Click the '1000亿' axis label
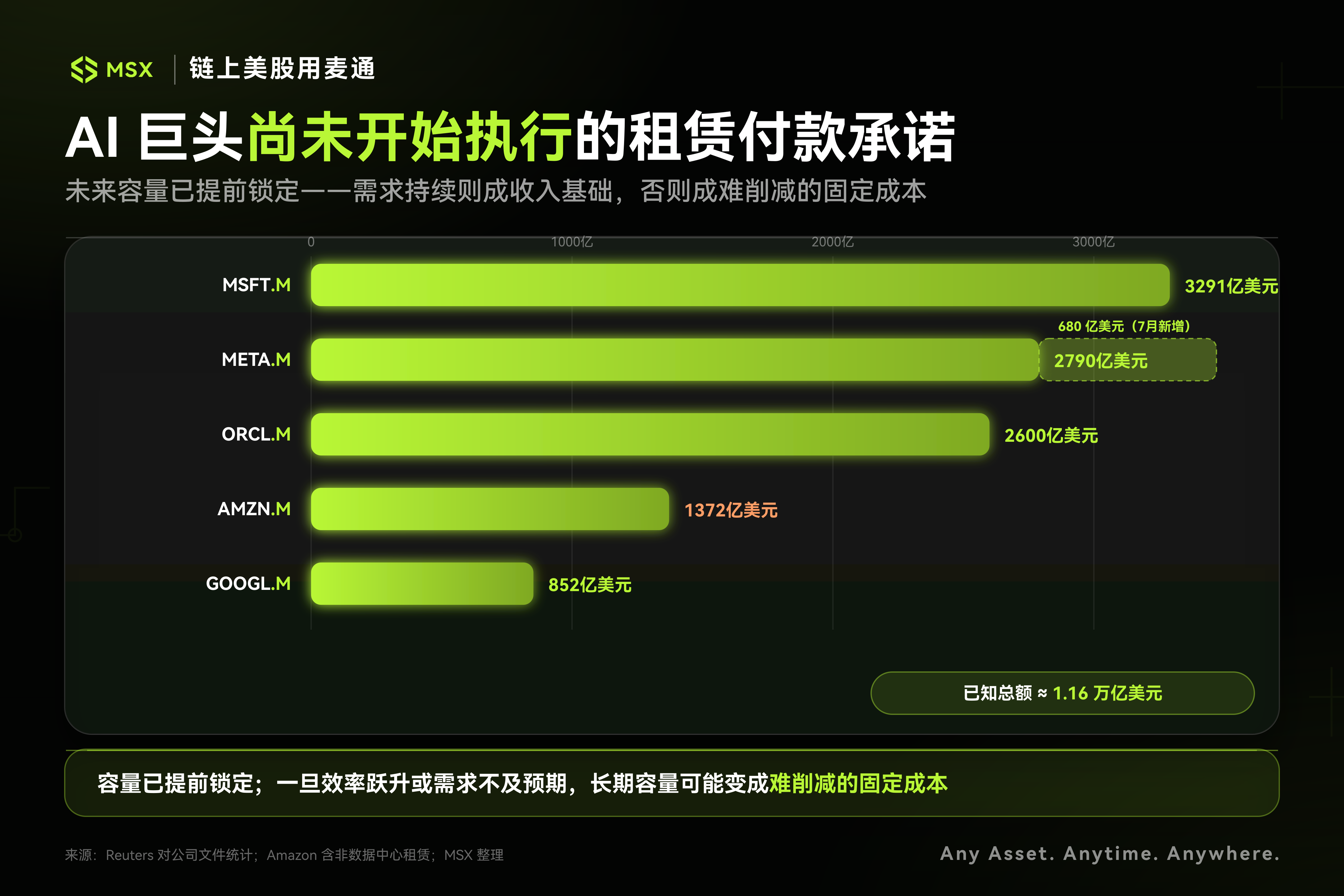The height and width of the screenshot is (896, 1344). point(572,242)
